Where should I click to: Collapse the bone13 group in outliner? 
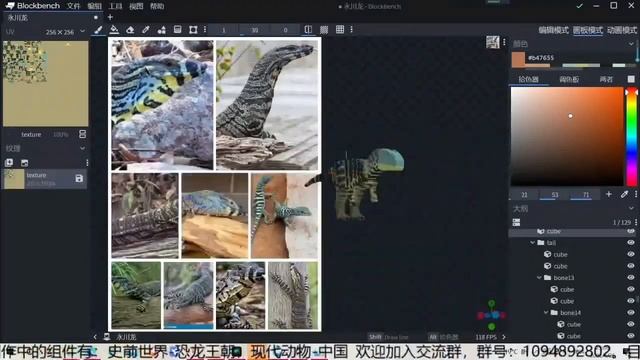(x=539, y=278)
